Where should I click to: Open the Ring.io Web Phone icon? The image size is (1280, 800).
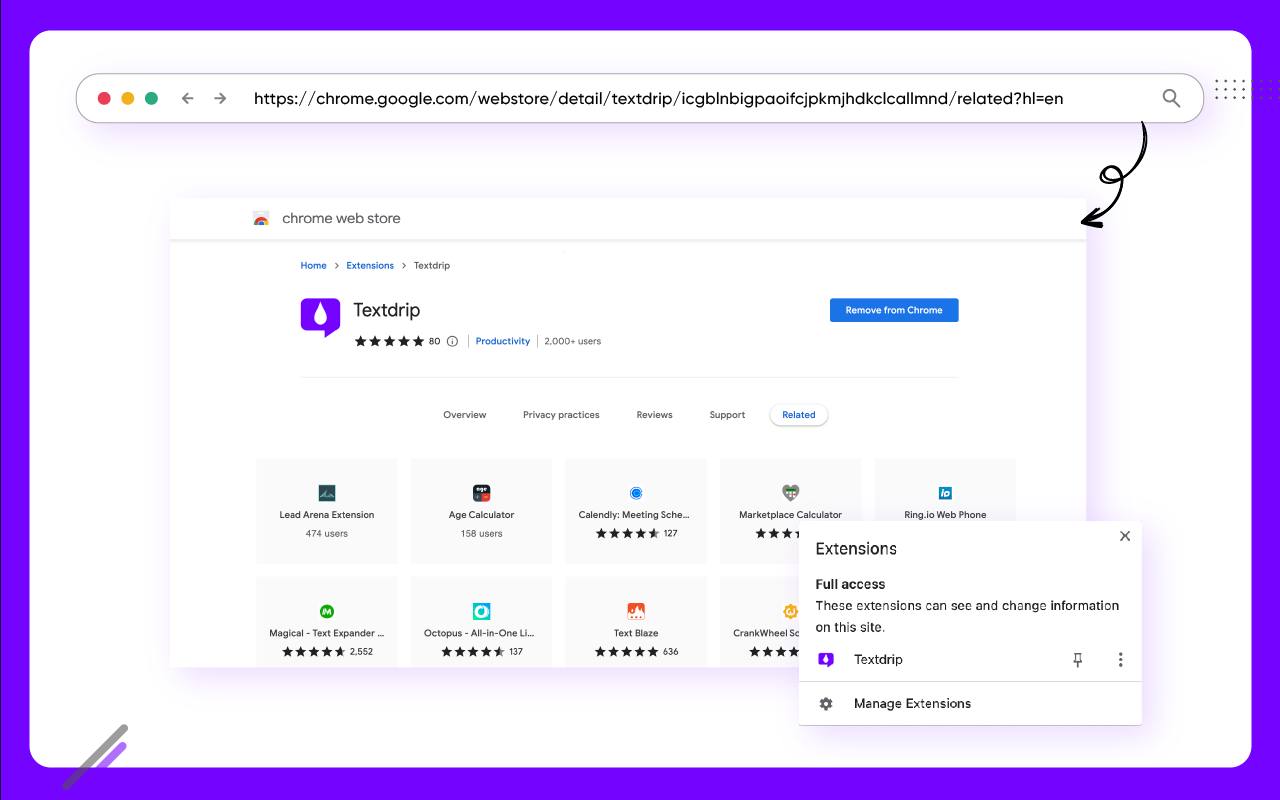tap(945, 493)
